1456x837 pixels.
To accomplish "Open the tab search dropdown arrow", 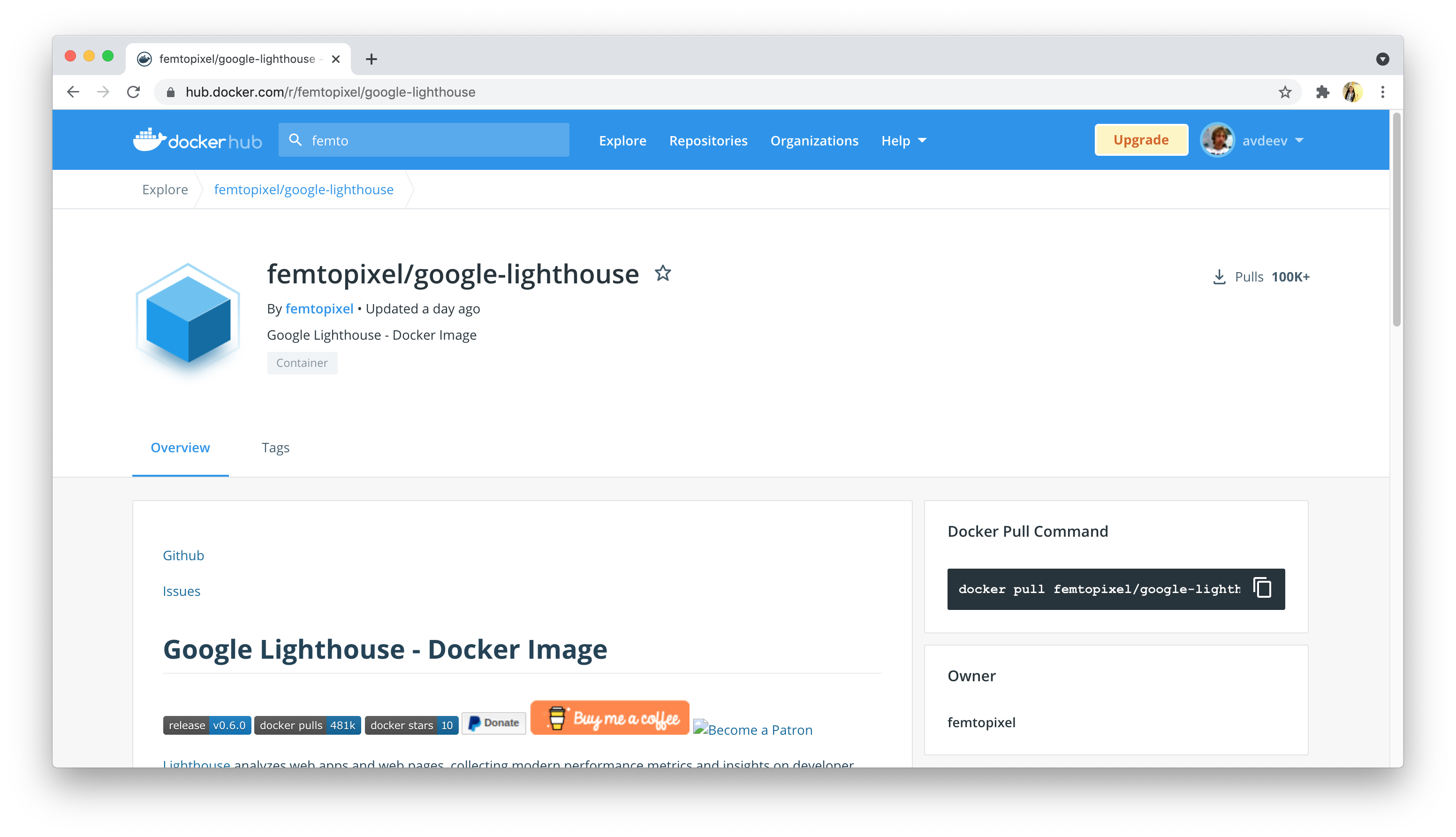I will tap(1382, 59).
